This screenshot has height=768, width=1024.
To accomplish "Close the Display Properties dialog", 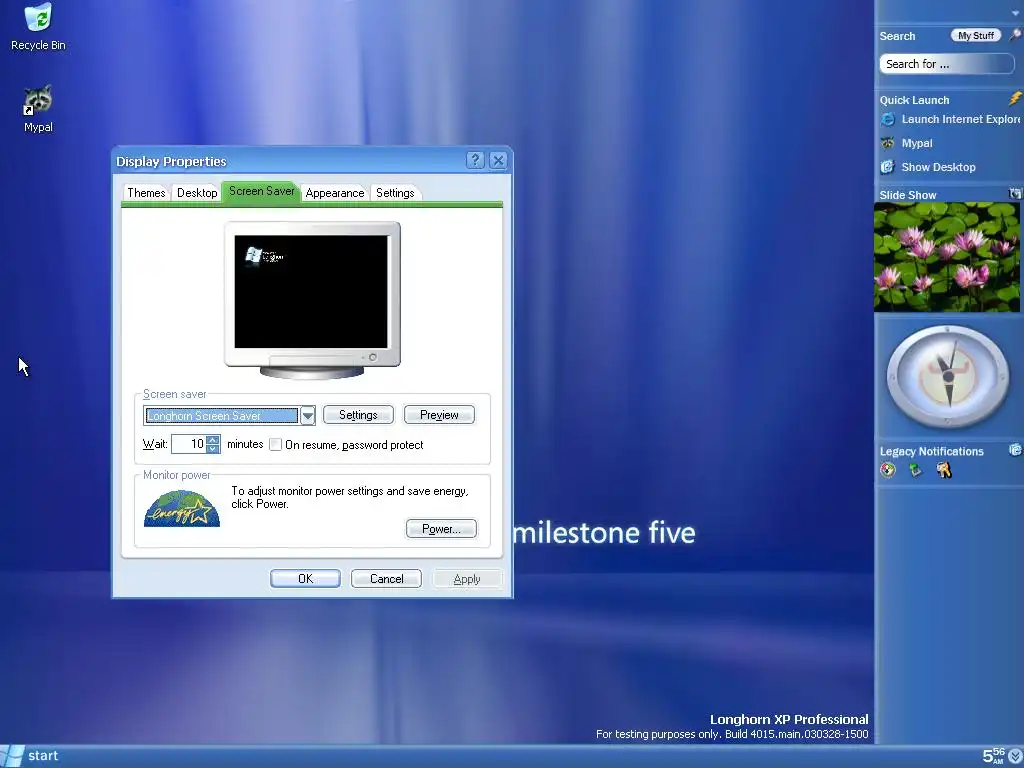I will 498,160.
